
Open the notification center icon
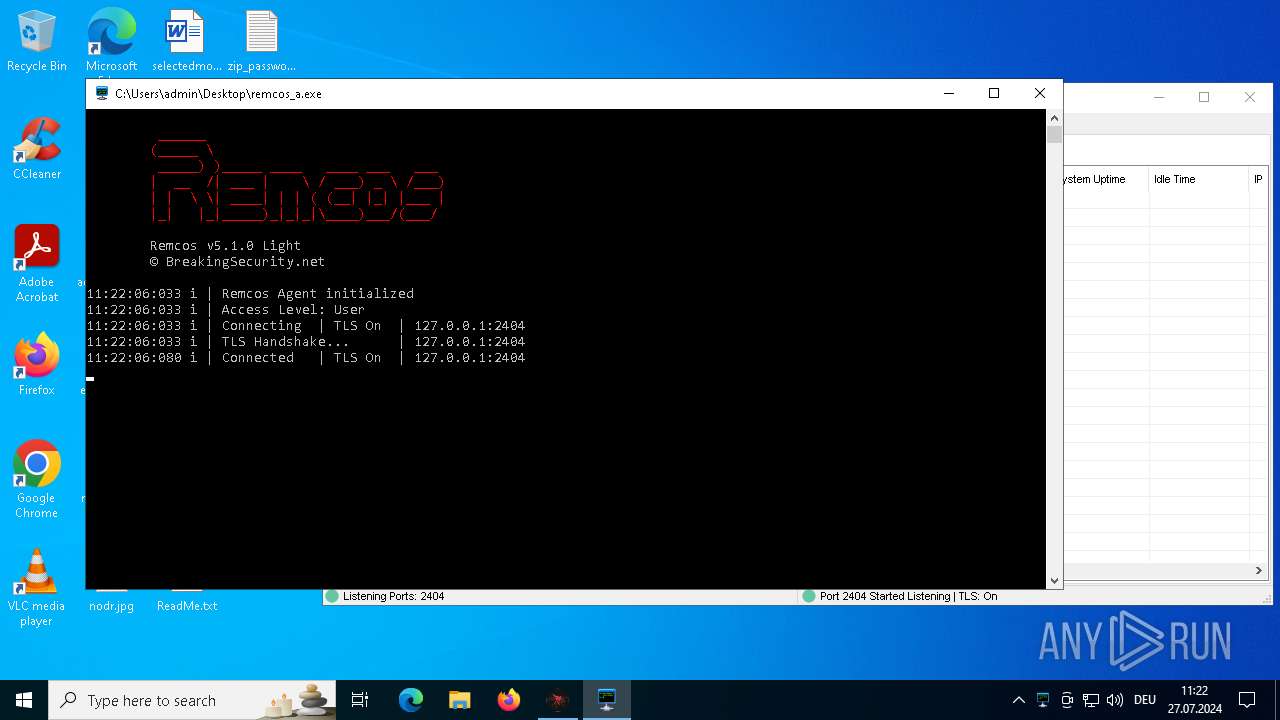(1247, 700)
